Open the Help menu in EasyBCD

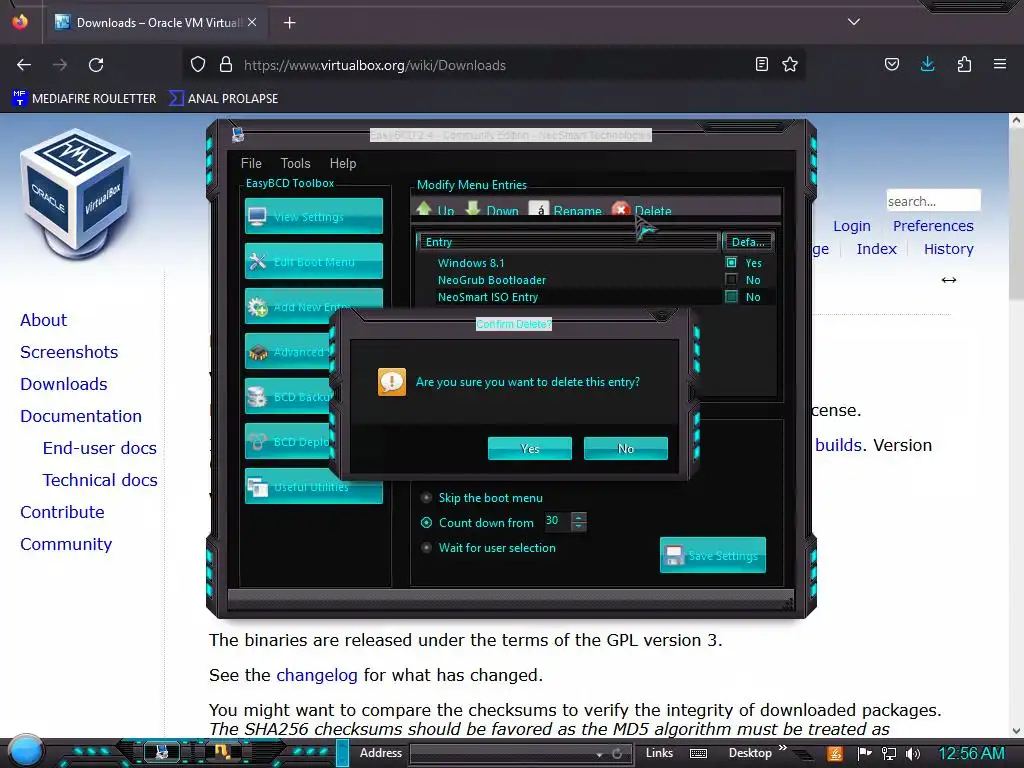(343, 163)
